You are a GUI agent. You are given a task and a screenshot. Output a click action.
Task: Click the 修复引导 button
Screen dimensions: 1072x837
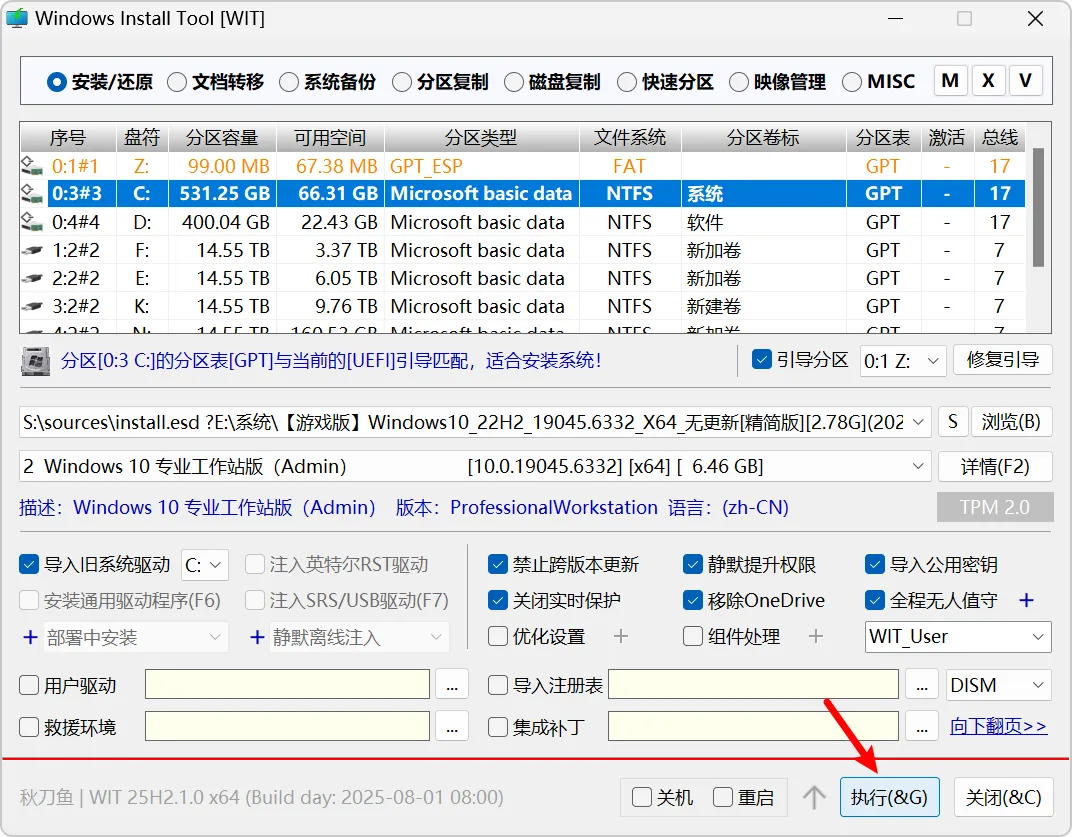click(1002, 360)
